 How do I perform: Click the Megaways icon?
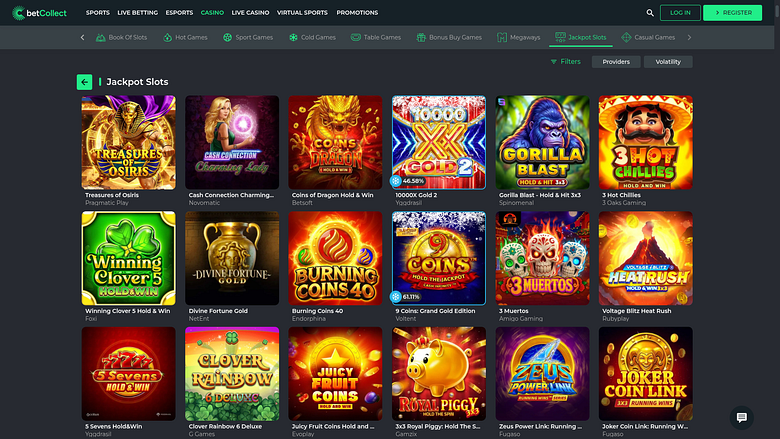501,37
